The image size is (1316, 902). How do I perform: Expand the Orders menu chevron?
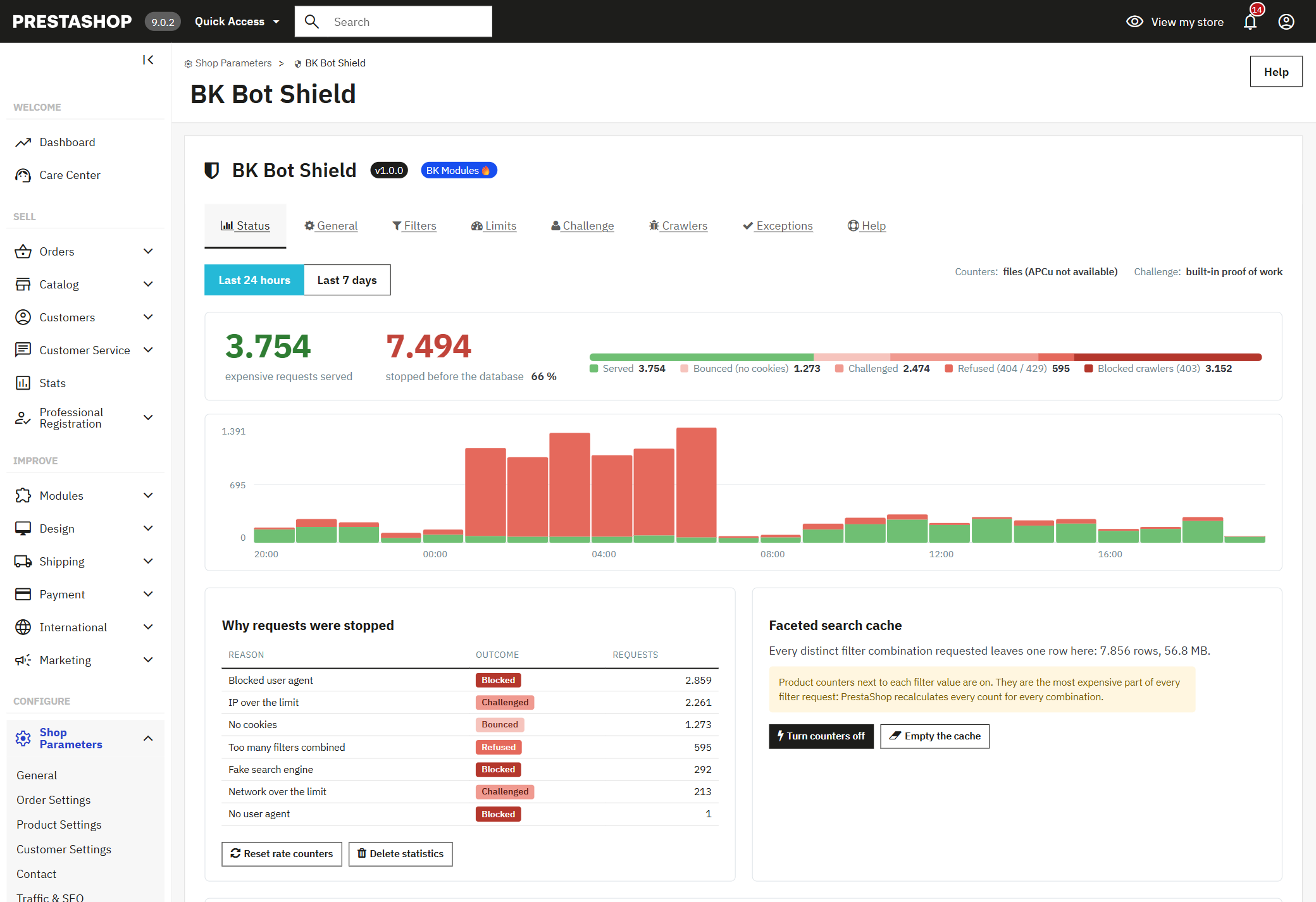[148, 252]
